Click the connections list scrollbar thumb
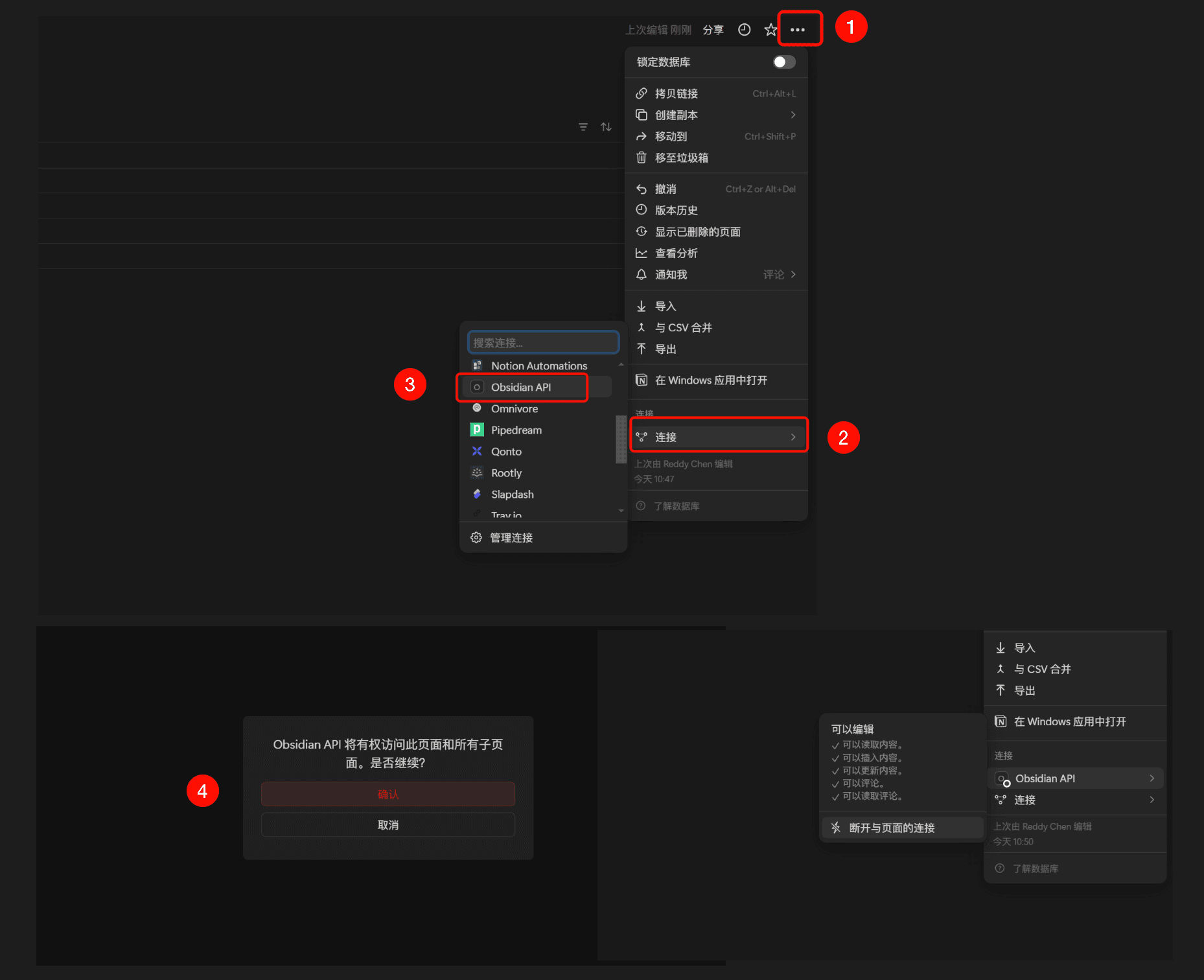 (x=621, y=439)
